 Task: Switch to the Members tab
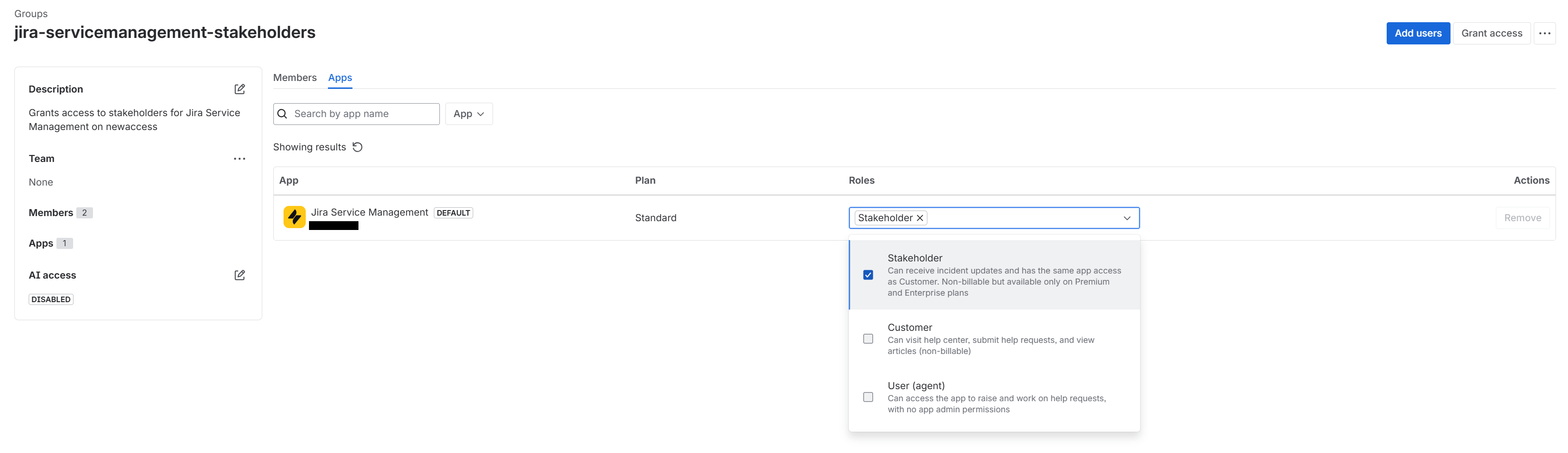[295, 77]
